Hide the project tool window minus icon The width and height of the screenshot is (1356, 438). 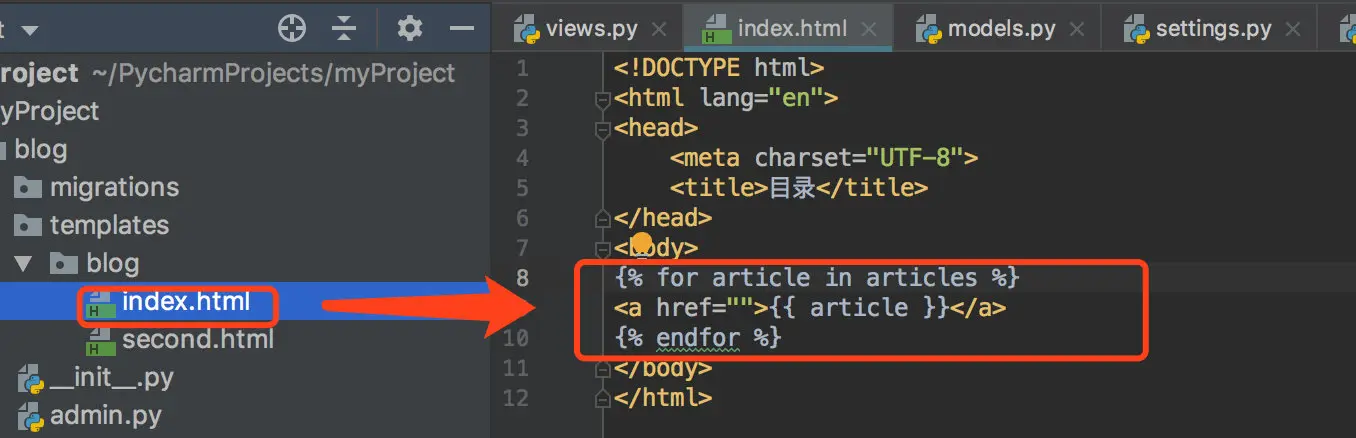pos(462,28)
